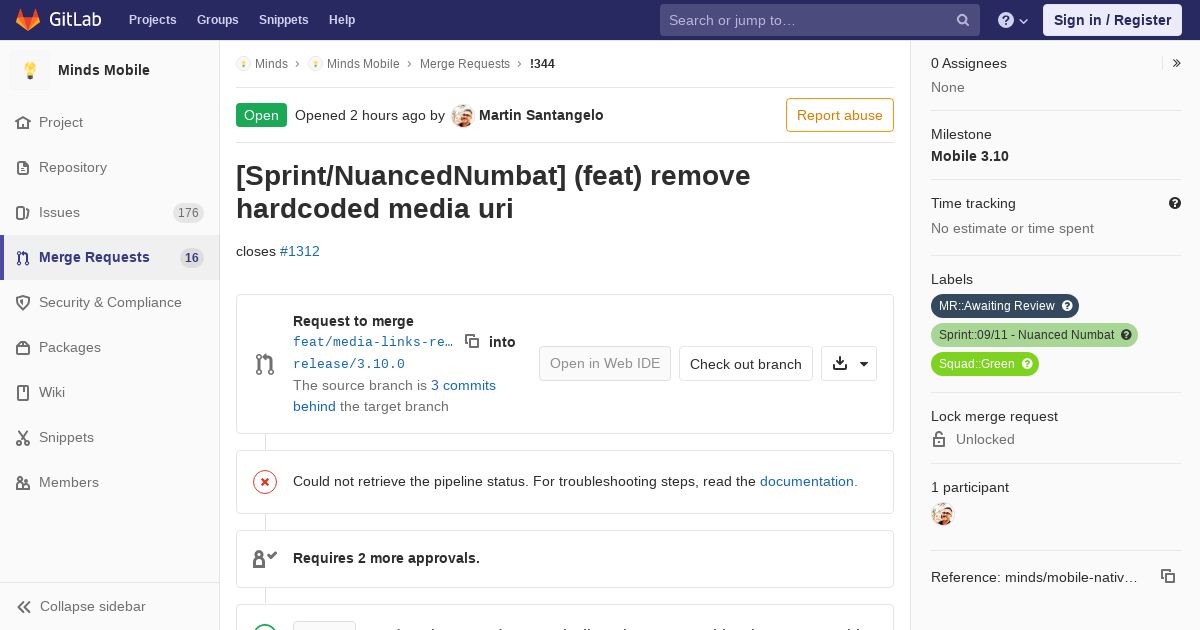Open Martin Santangelo's profile link
1200x630 pixels.
pyautogui.click(x=541, y=115)
